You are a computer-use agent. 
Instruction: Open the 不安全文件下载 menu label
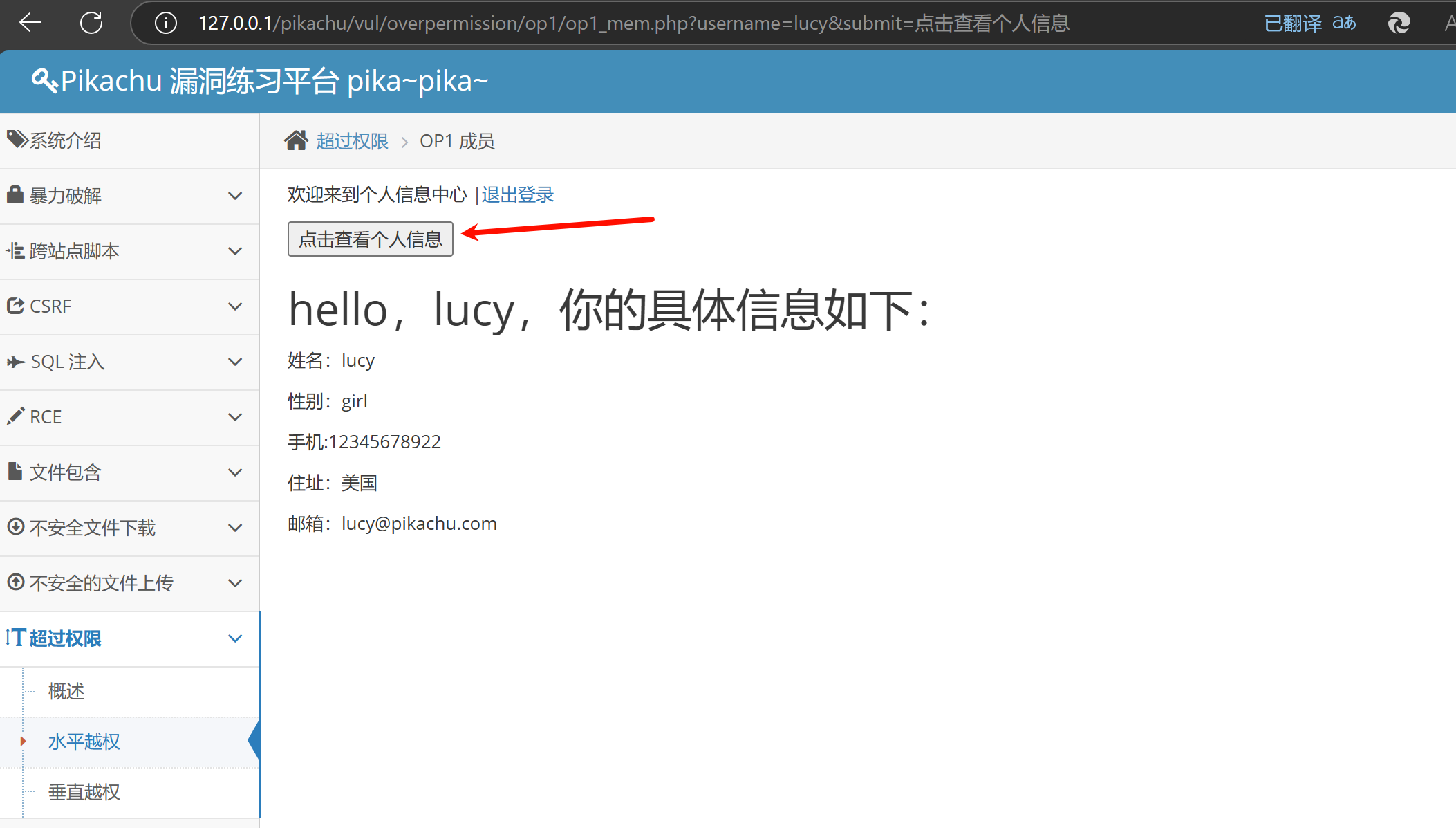pos(93,528)
